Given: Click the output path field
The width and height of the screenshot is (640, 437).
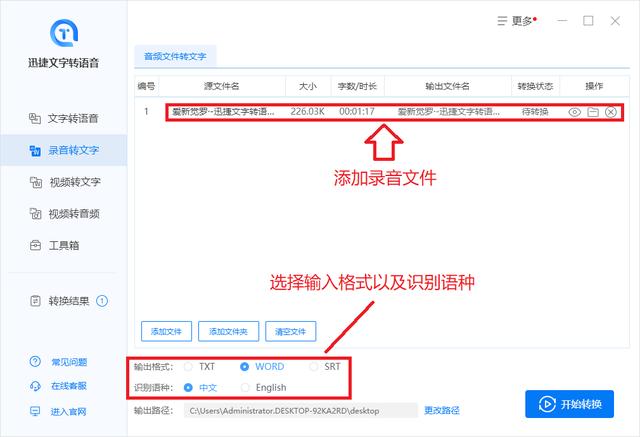Looking at the screenshot, I should pos(300,411).
